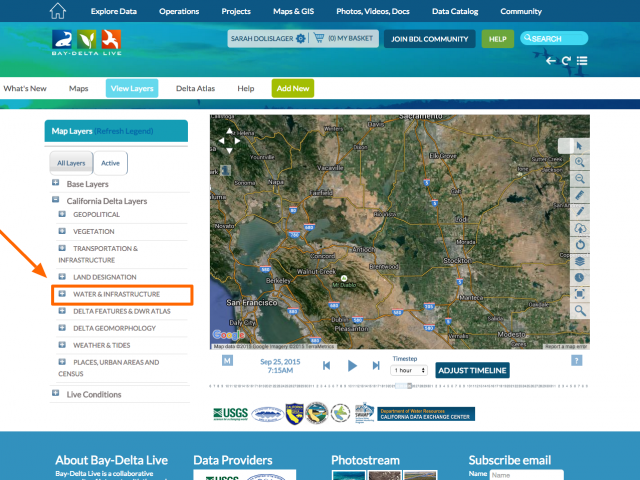The width and height of the screenshot is (640, 480).
Task: Pan map left with arrow control
Action: pos(221,141)
